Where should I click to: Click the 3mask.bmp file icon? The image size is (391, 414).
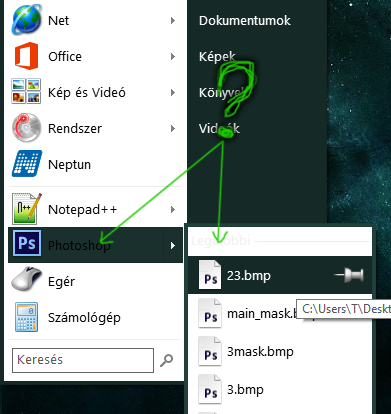click(210, 351)
